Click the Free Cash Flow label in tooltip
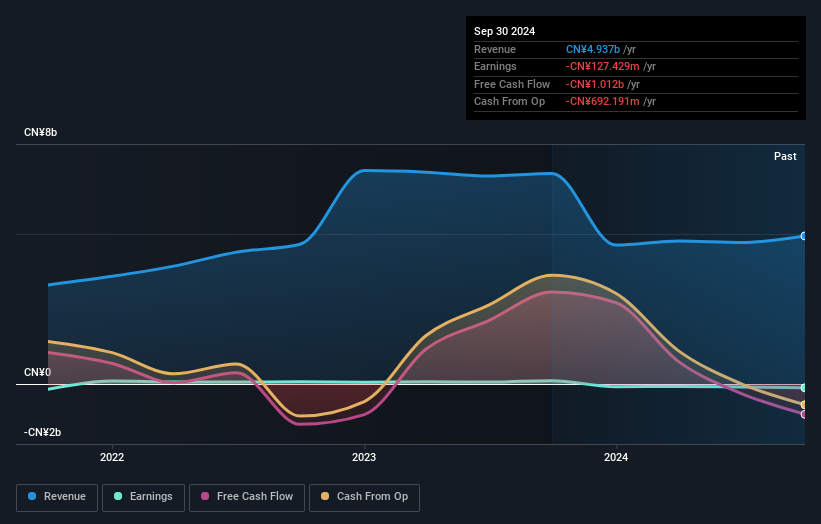The width and height of the screenshot is (821, 524). tap(512, 84)
